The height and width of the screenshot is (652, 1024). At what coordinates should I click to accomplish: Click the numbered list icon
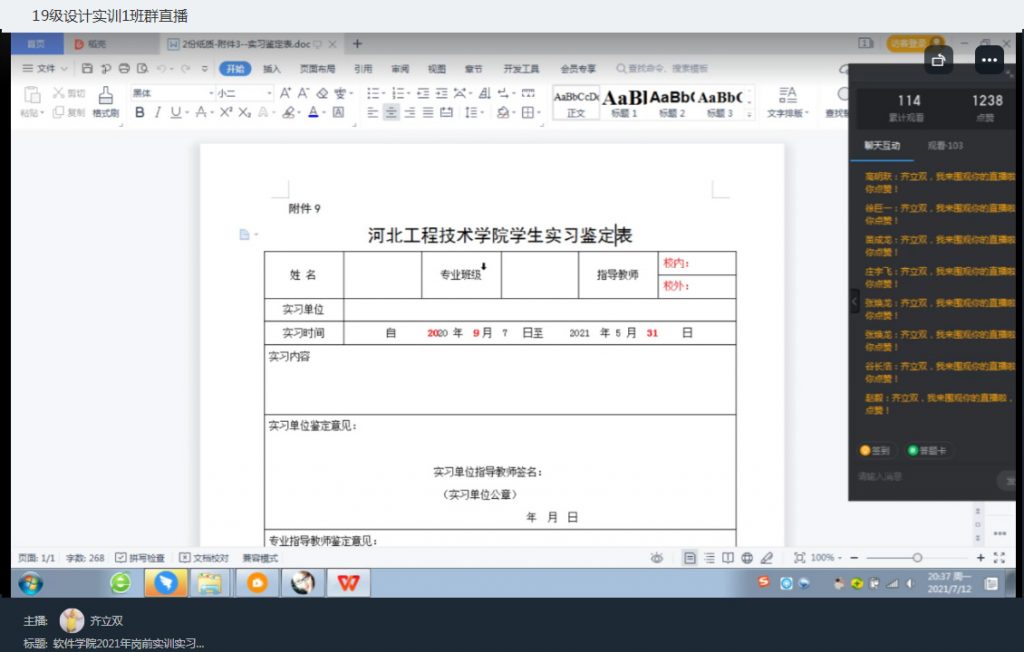(x=398, y=93)
